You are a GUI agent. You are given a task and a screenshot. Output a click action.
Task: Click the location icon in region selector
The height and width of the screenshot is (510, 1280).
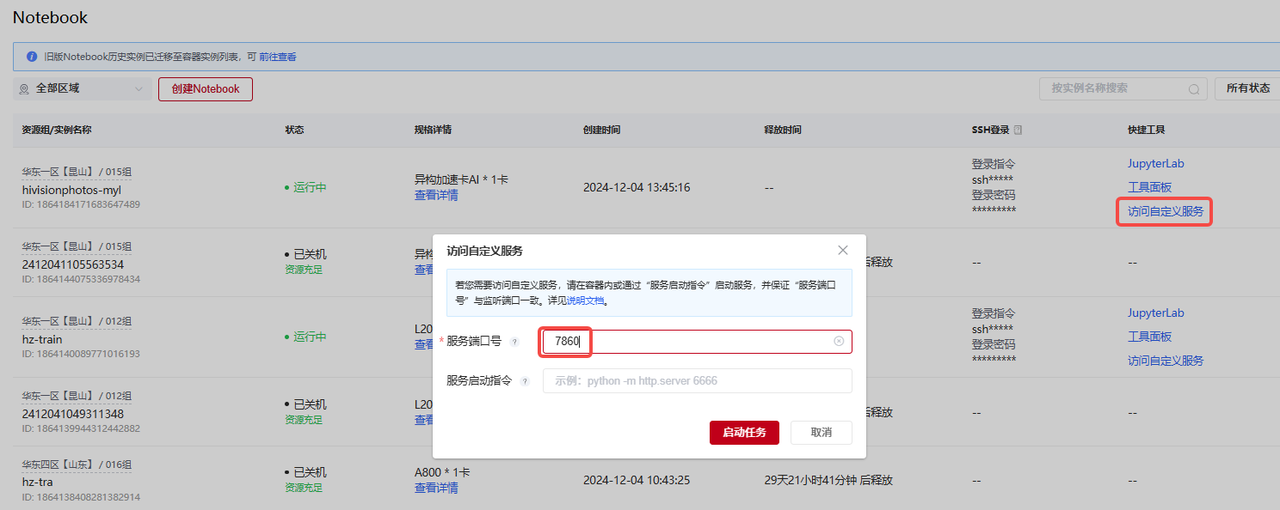[x=24, y=89]
